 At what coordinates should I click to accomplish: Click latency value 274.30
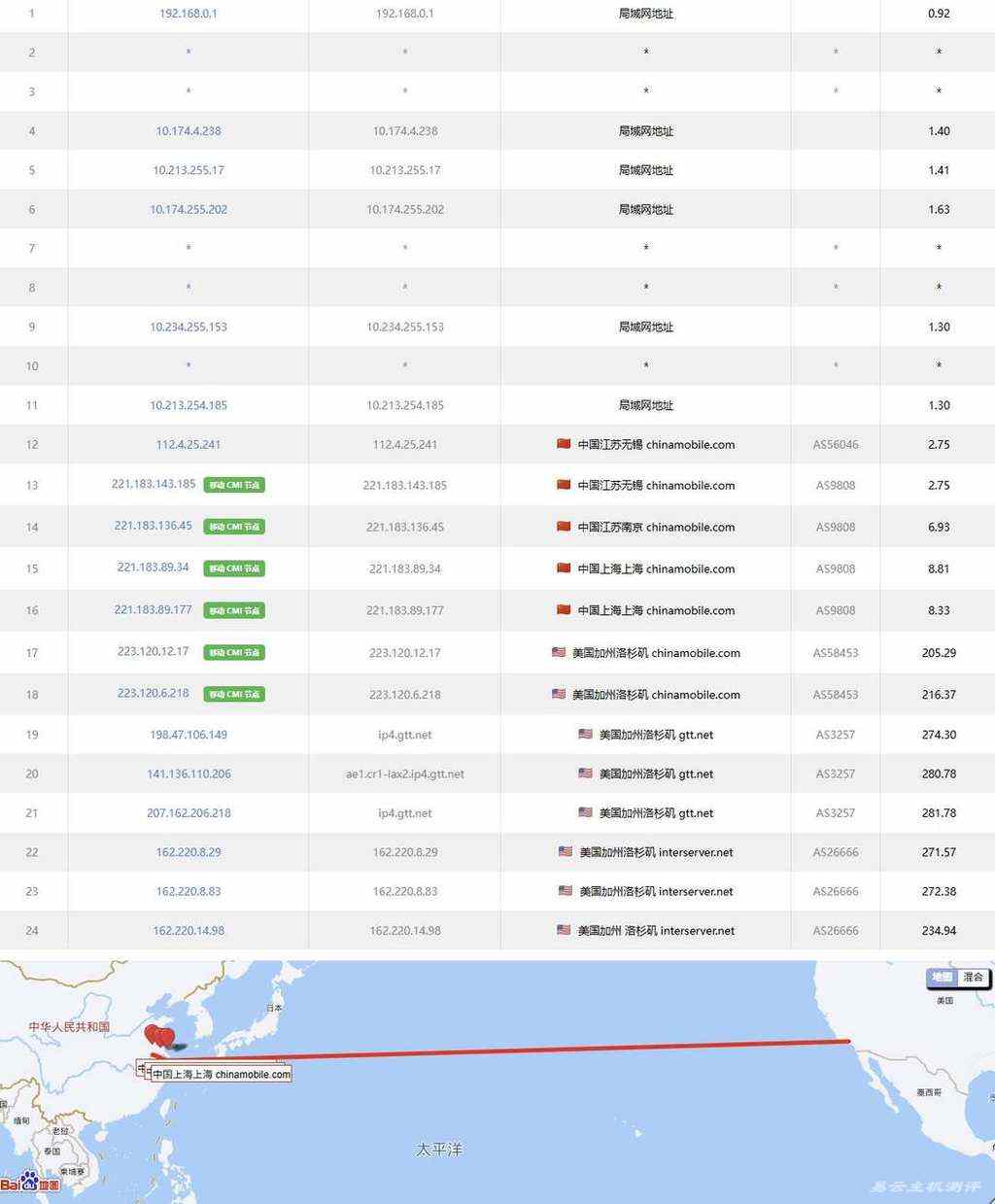[939, 735]
